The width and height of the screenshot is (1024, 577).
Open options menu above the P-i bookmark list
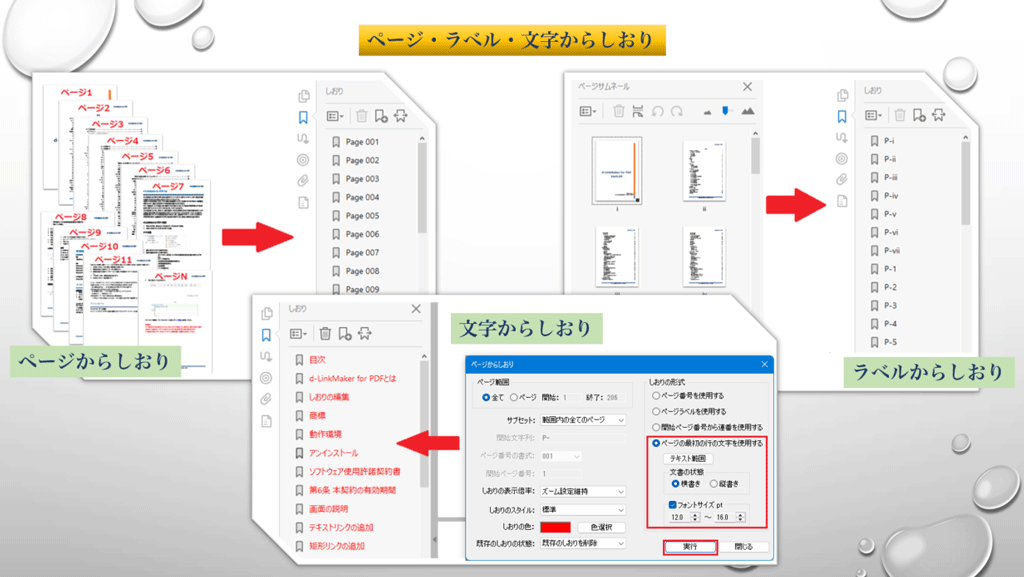point(876,116)
